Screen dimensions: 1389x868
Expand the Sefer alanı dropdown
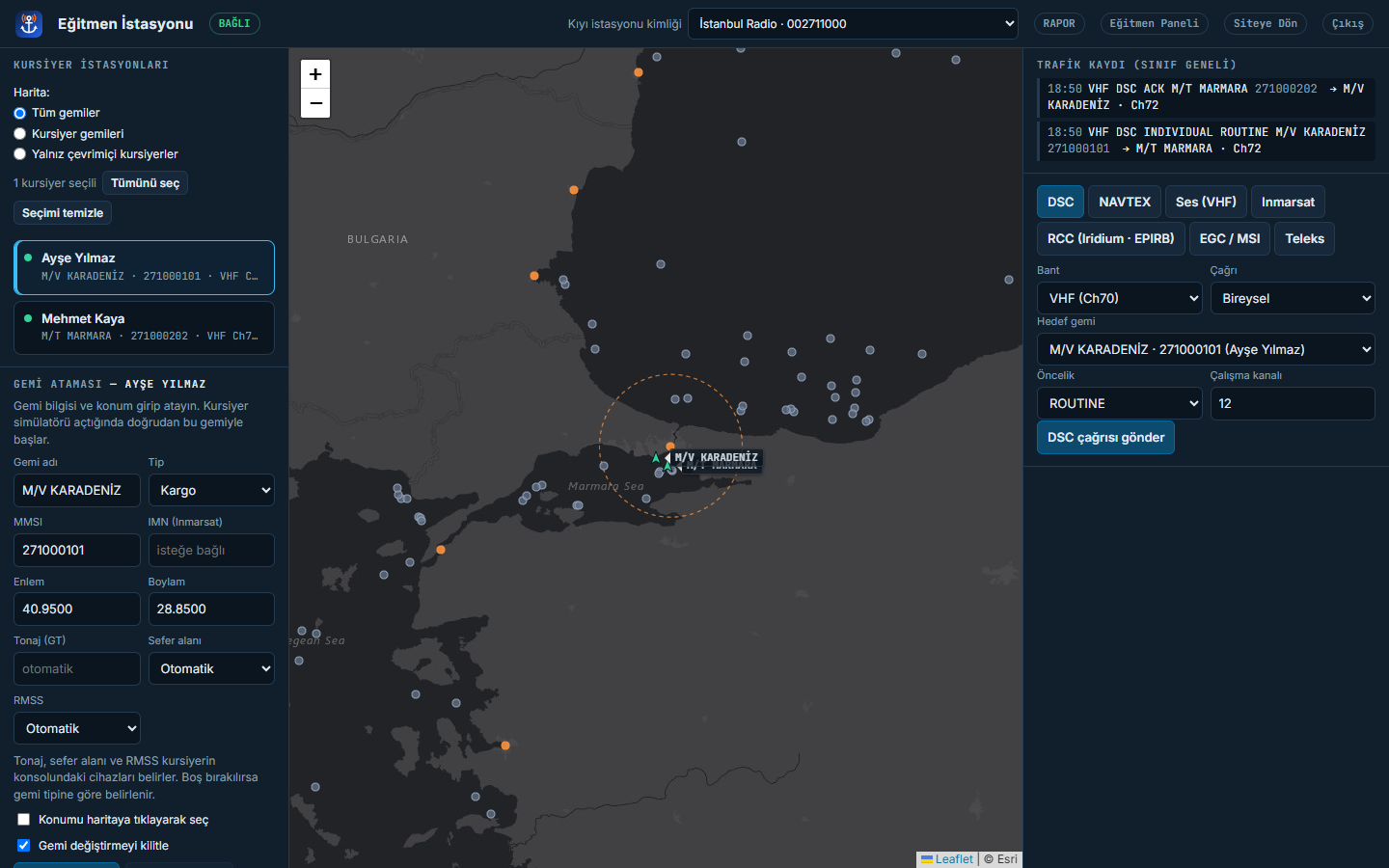[211, 668]
